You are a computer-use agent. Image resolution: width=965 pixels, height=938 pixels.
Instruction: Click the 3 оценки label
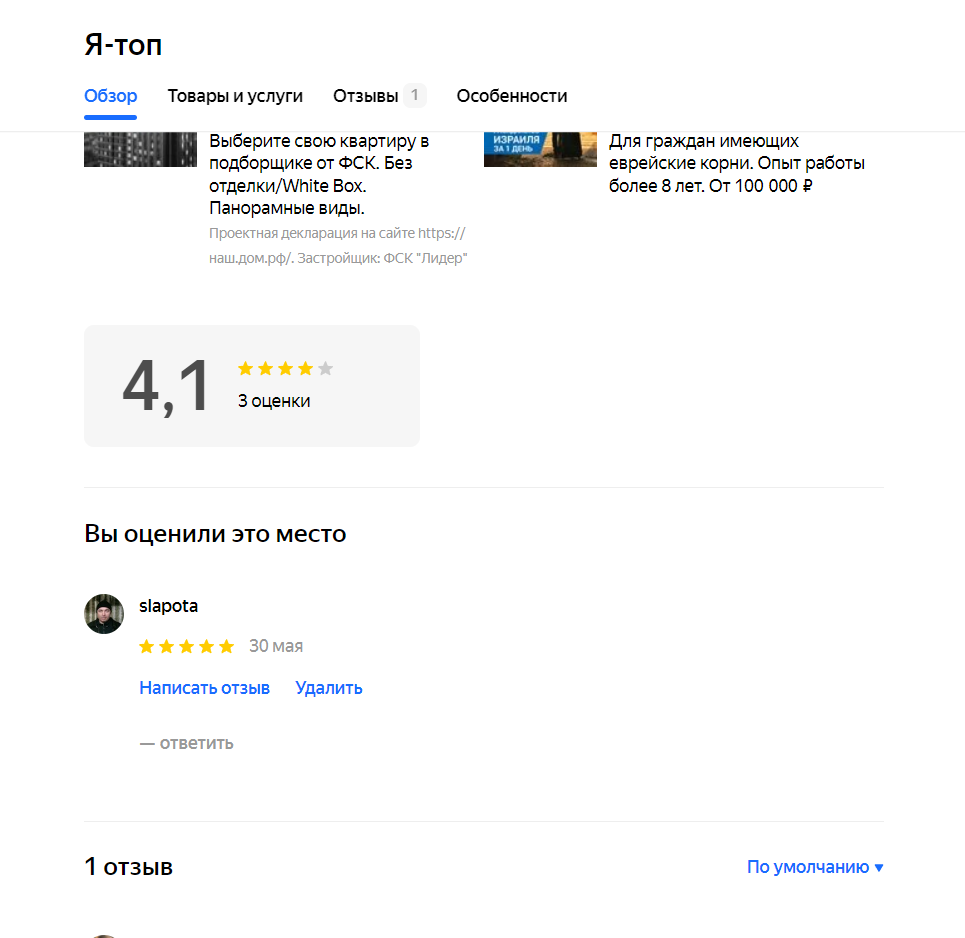pyautogui.click(x=274, y=401)
